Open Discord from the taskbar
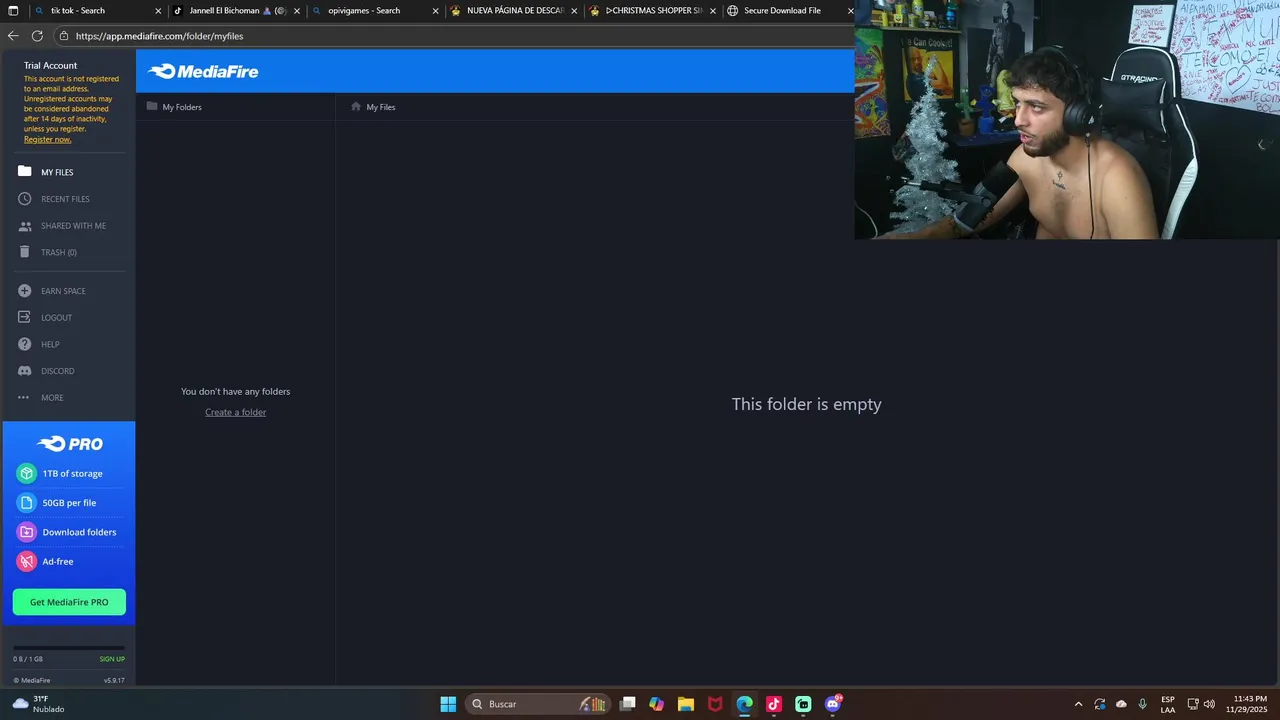 pos(833,704)
